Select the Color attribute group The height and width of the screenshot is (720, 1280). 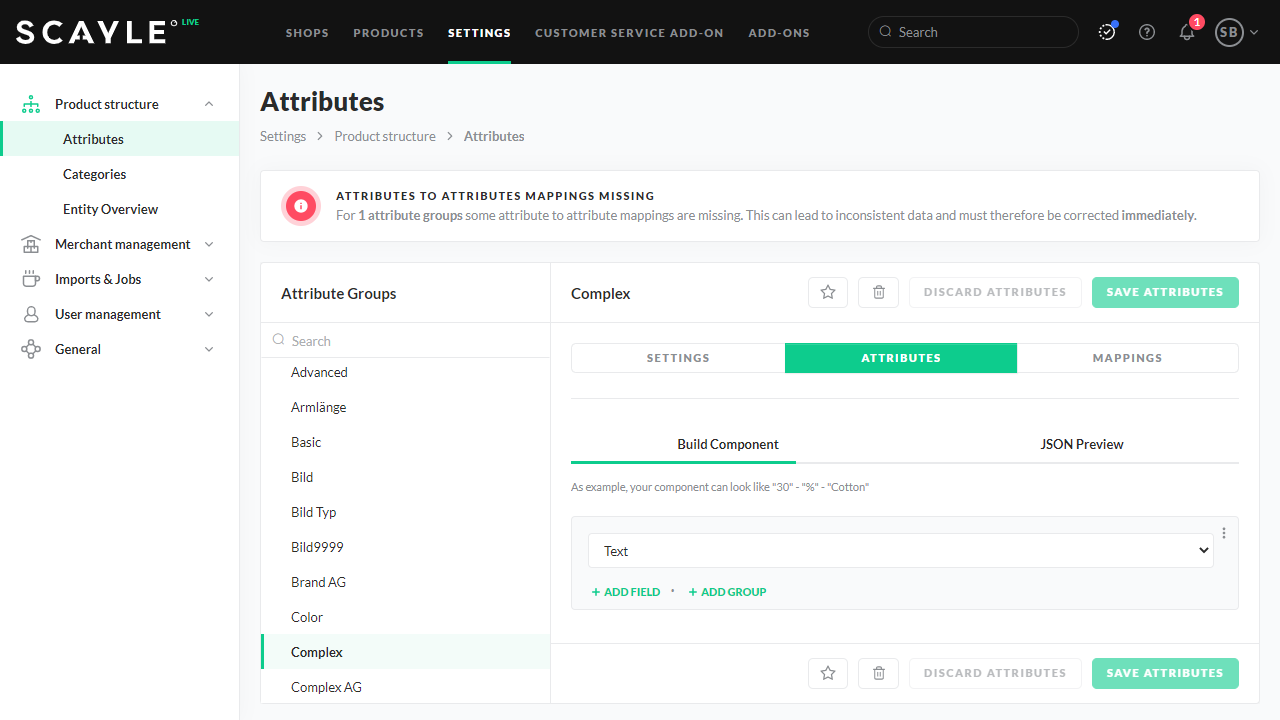click(307, 617)
